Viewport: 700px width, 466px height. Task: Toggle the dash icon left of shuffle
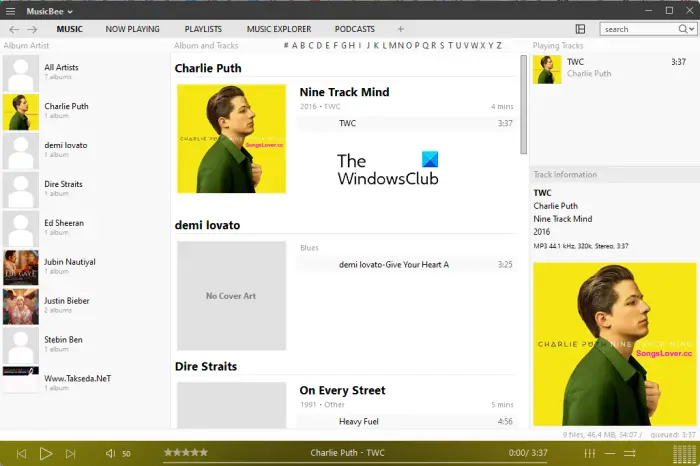point(610,454)
